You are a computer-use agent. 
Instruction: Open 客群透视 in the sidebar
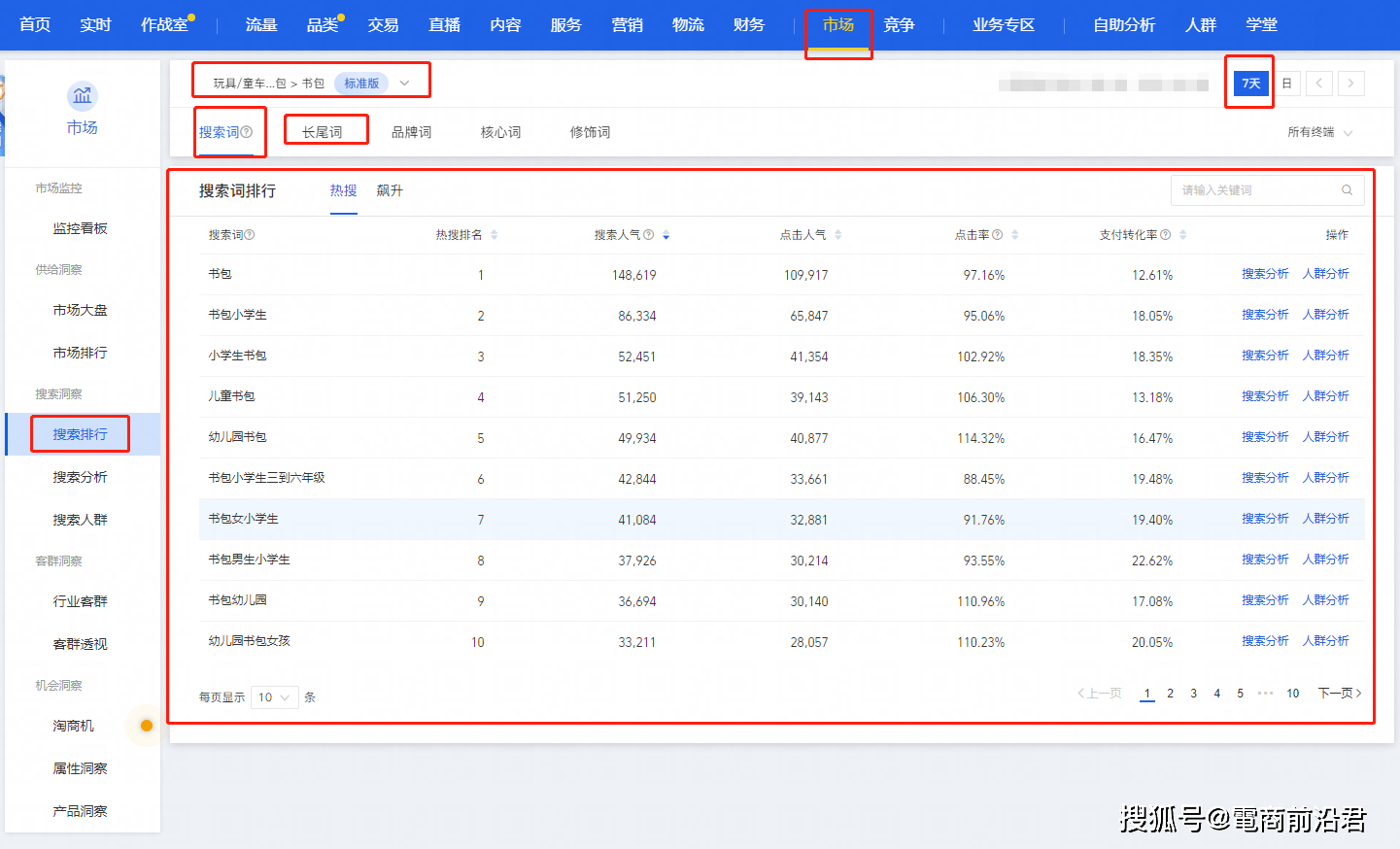coord(81,644)
